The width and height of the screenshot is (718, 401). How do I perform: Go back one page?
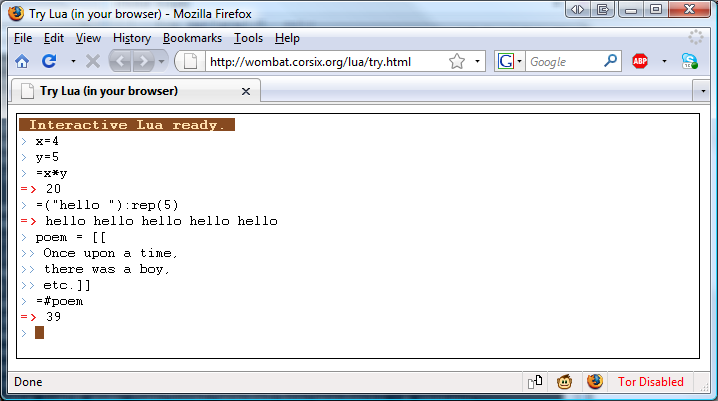120,61
